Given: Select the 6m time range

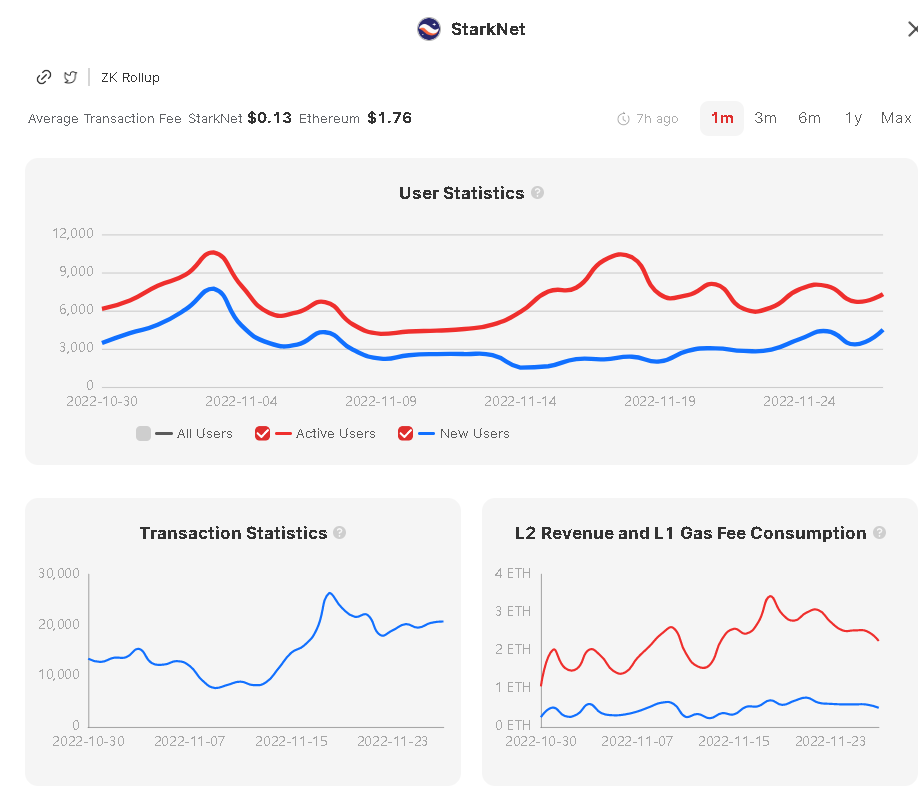Looking at the screenshot, I should (x=809, y=118).
